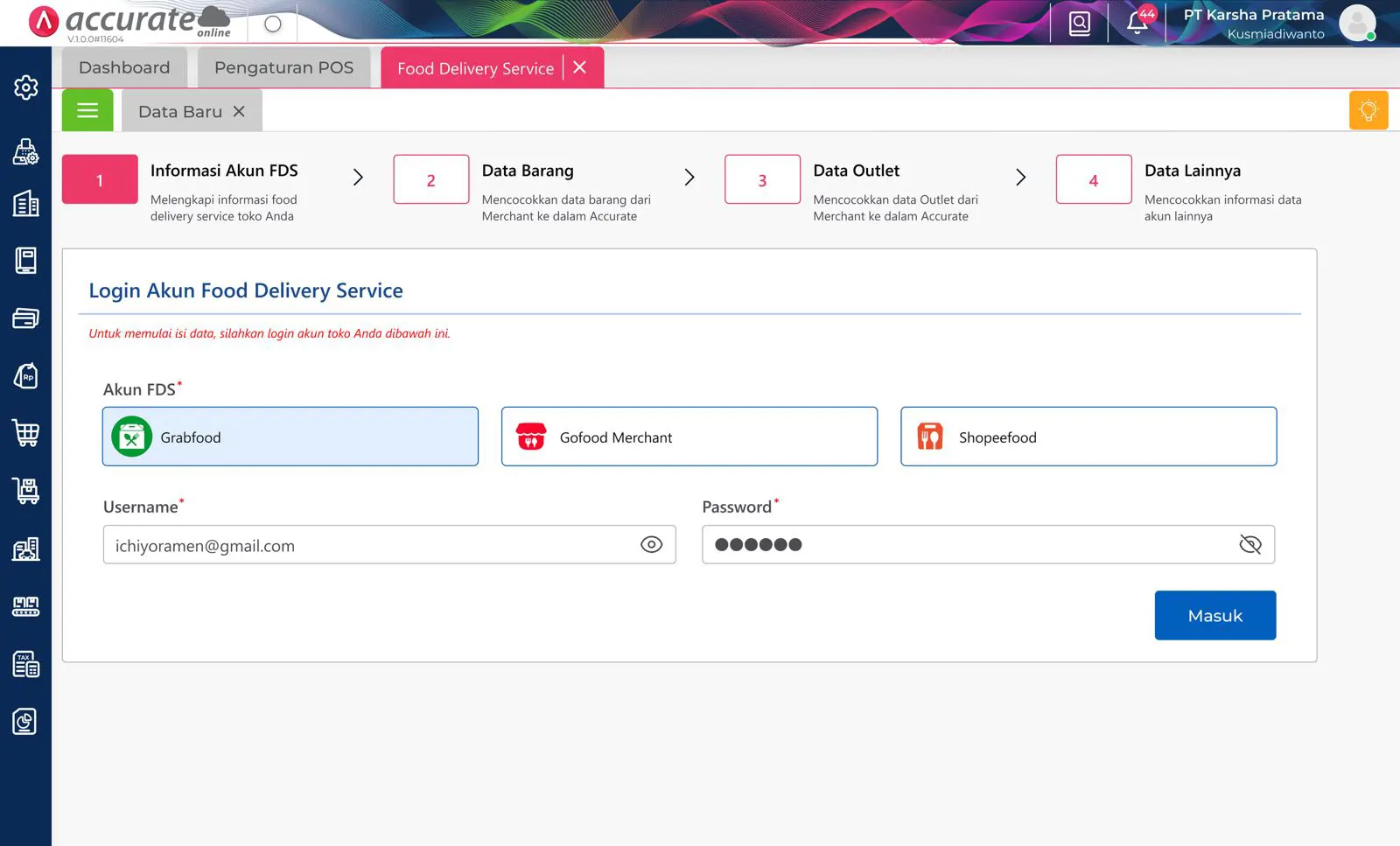Open the shopping cart sidebar icon

click(x=25, y=433)
